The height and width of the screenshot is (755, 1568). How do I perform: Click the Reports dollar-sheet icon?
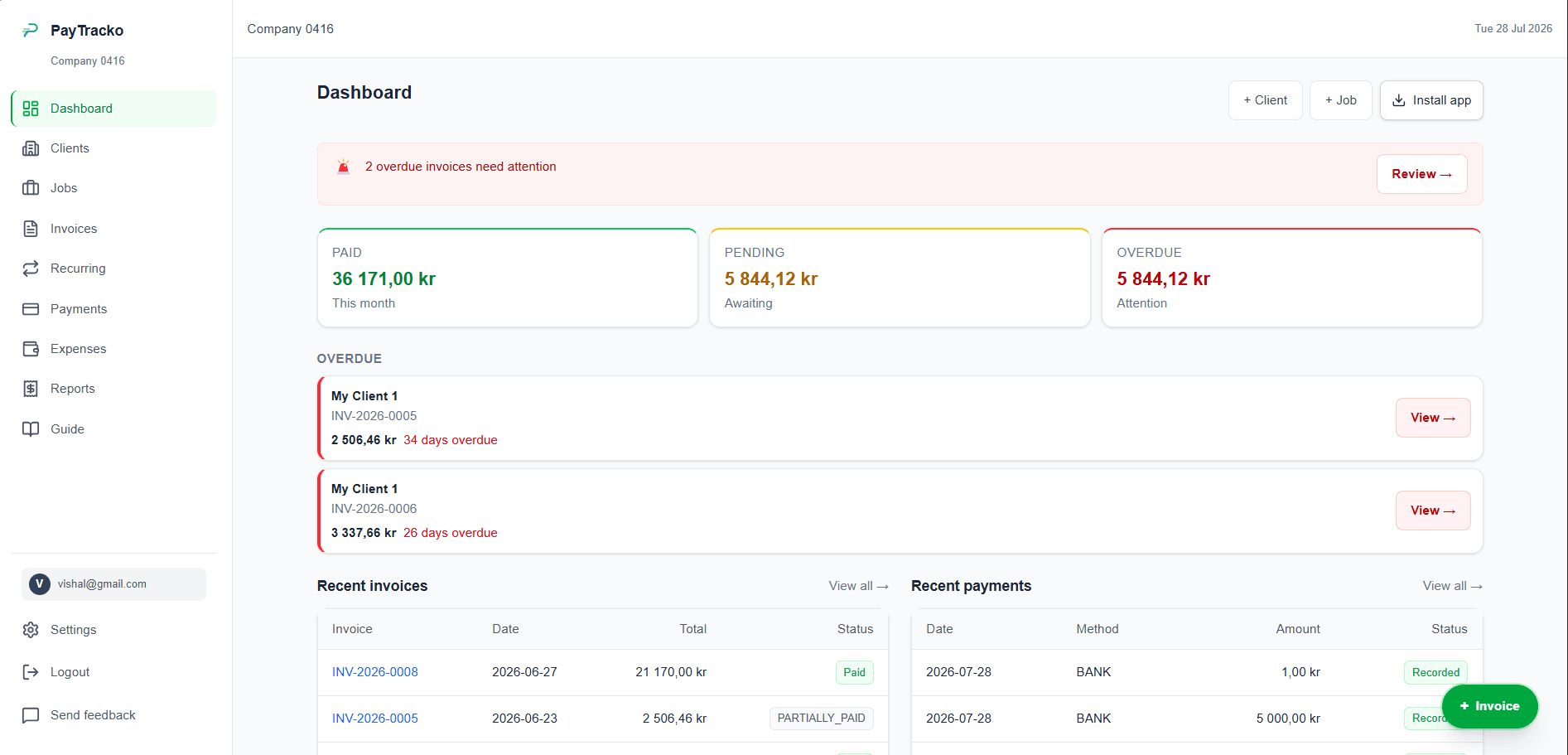[x=31, y=389]
